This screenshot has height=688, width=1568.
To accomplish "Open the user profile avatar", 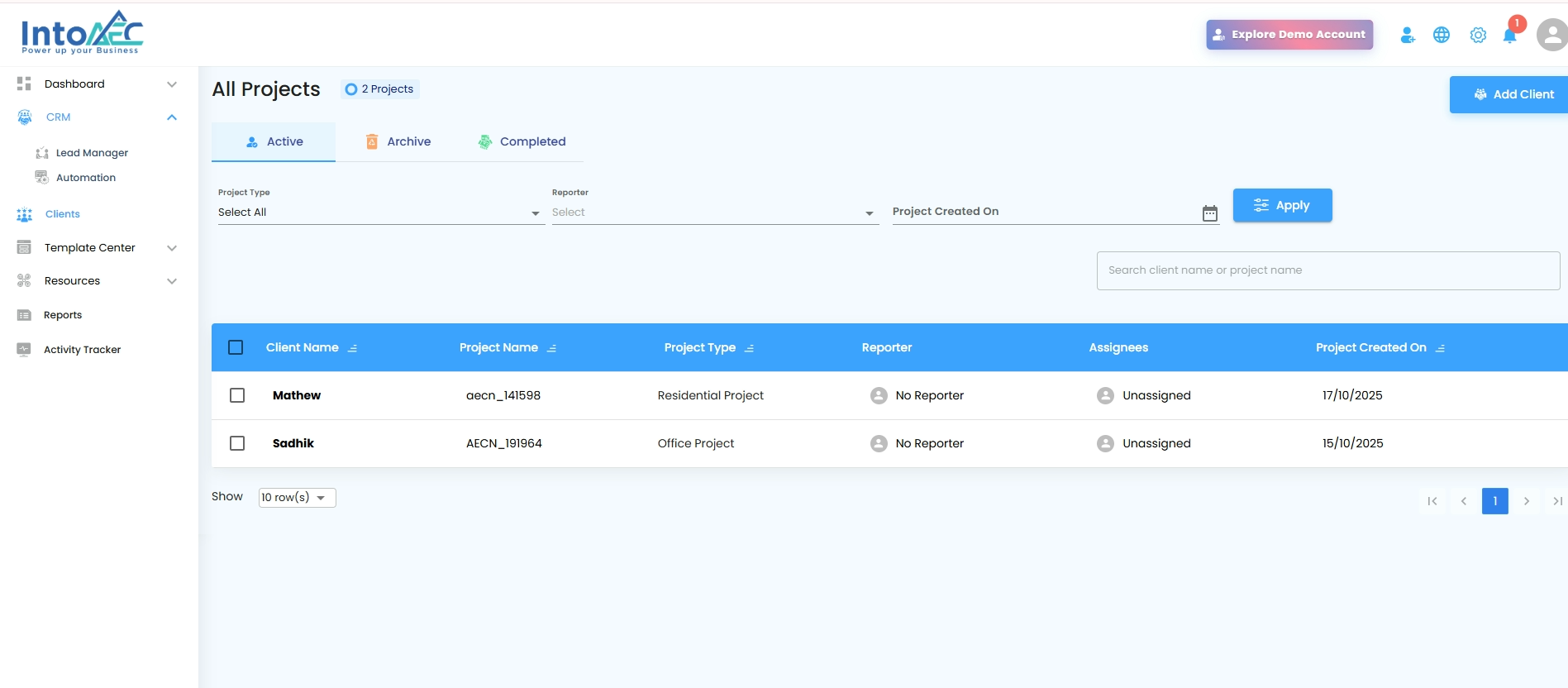I will coord(1551,35).
